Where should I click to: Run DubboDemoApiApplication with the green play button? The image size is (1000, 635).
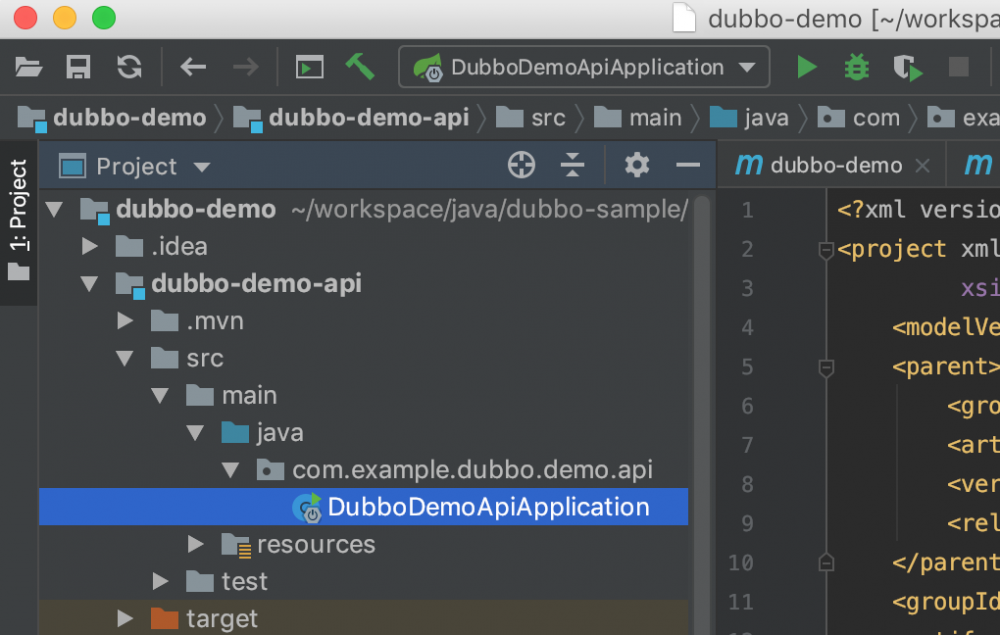tap(806, 66)
